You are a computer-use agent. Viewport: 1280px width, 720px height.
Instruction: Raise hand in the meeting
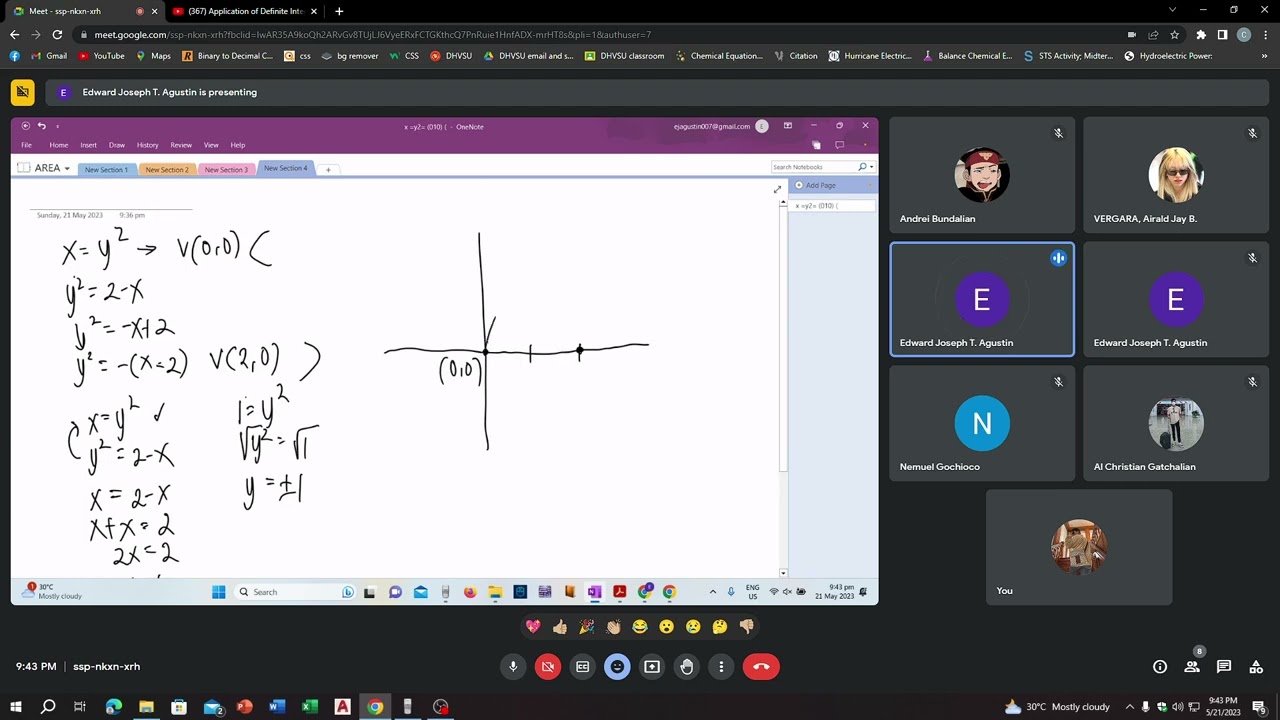tap(687, 667)
